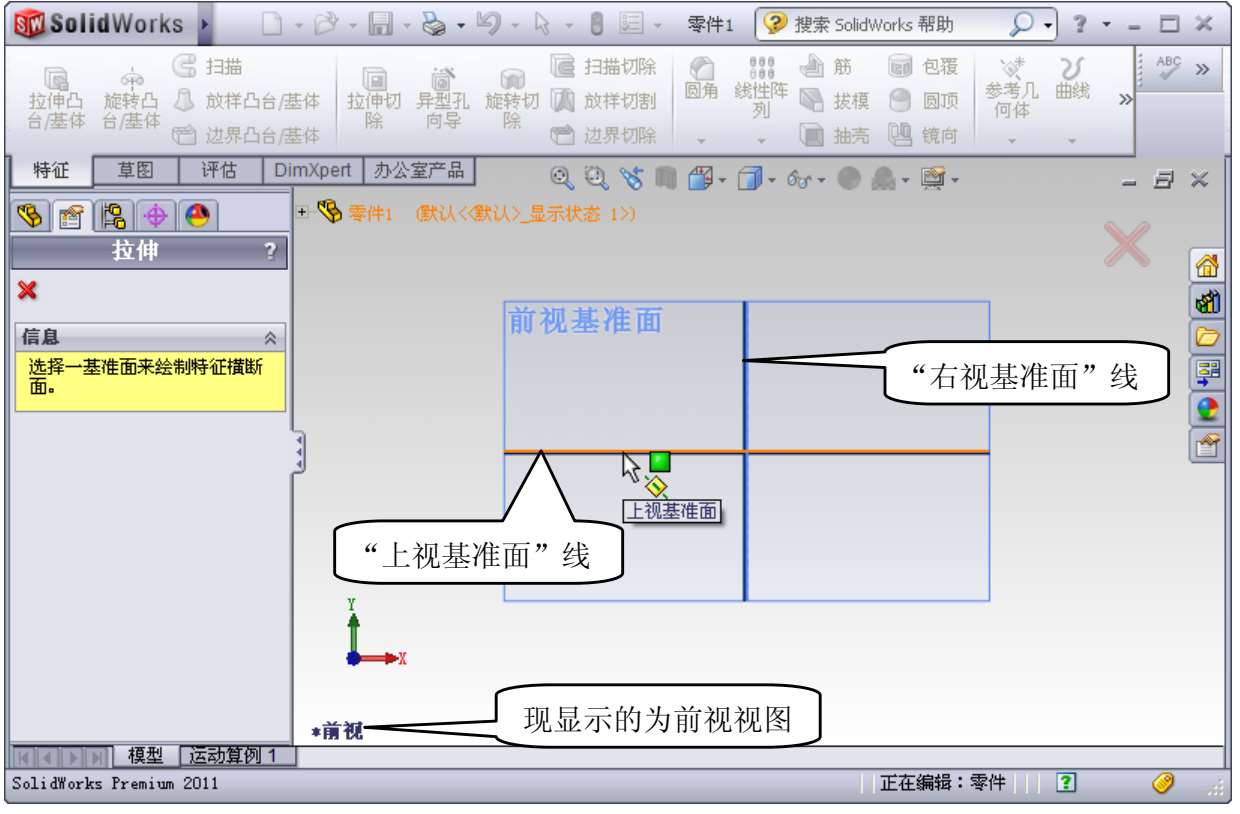
Task: Expand the 零件1 flyout tree node
Action: 303,212
